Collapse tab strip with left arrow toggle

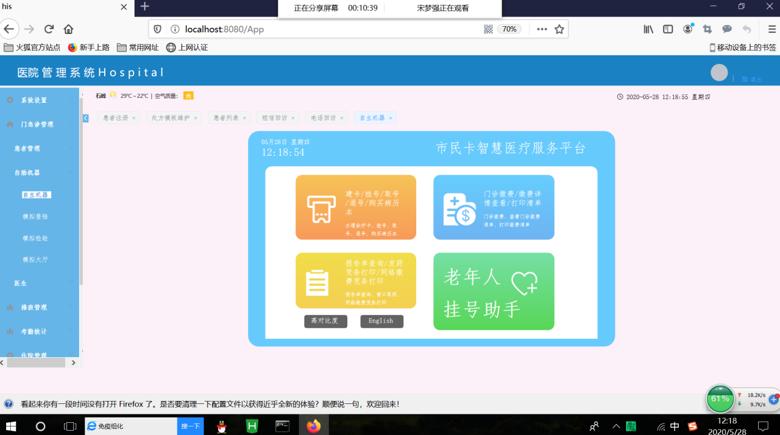(x=86, y=118)
